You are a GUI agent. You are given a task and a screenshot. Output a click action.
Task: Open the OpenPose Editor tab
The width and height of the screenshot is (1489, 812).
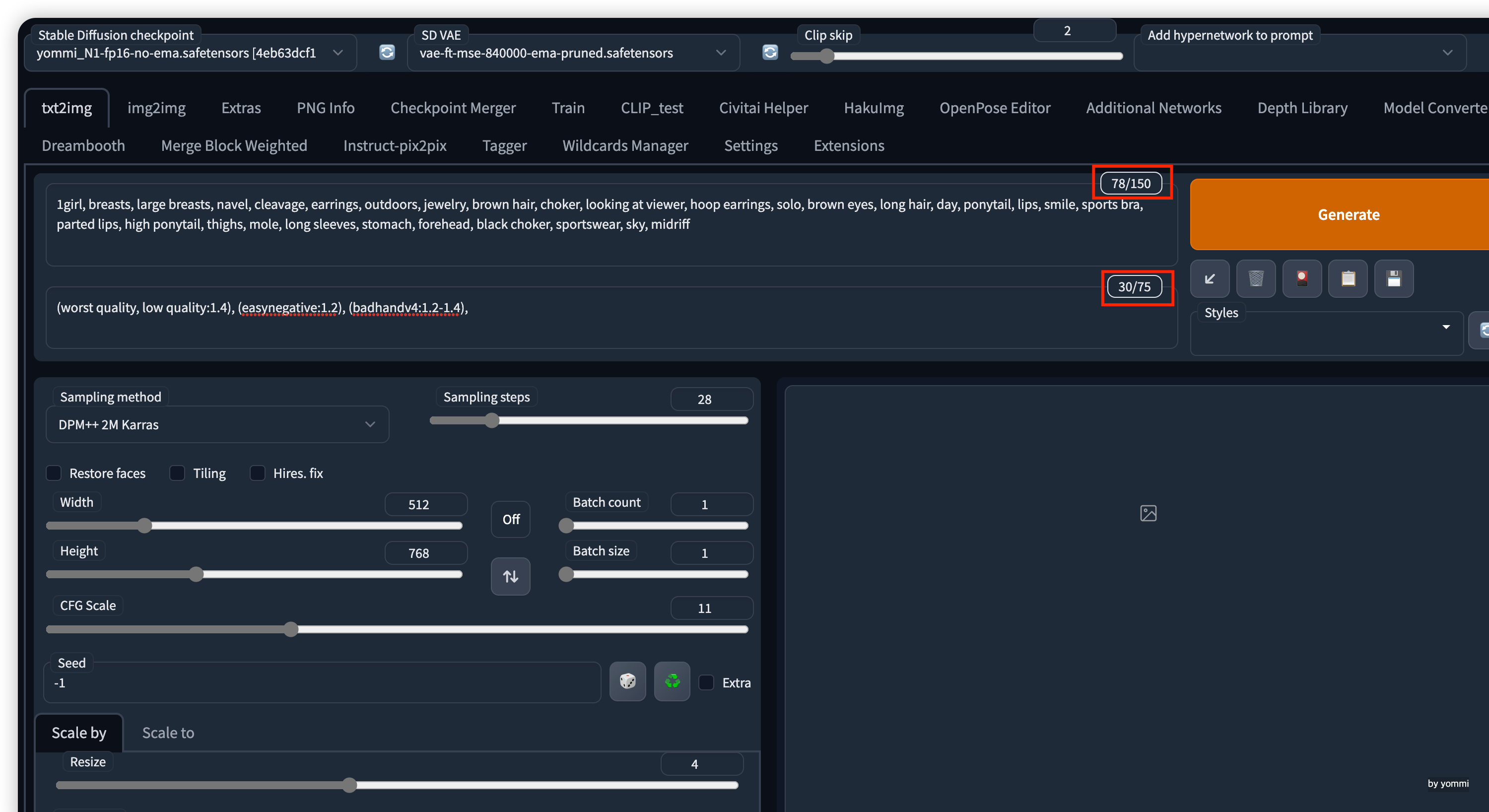(x=995, y=108)
